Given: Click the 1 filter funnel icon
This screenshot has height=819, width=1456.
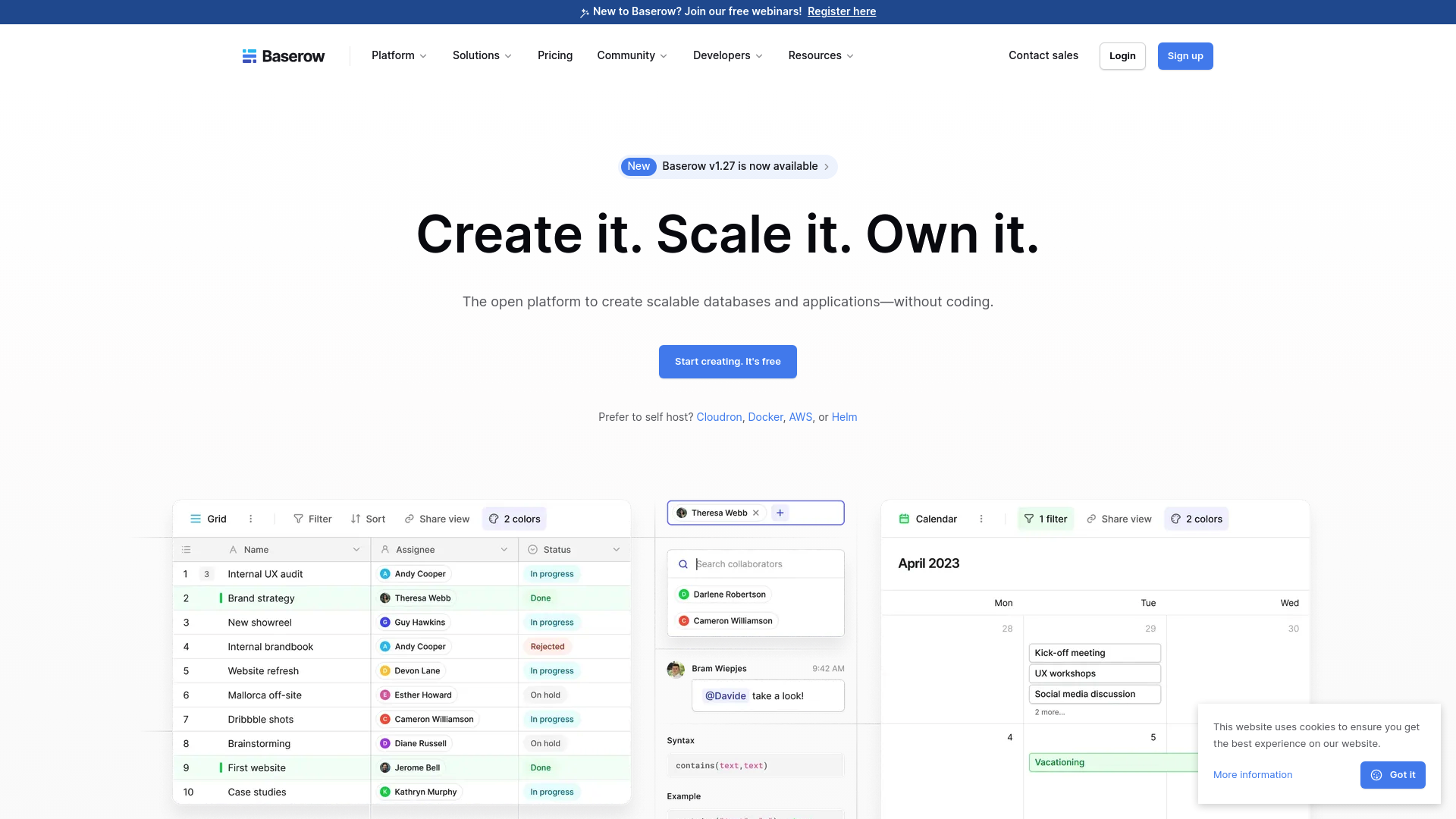Looking at the screenshot, I should tap(1029, 519).
